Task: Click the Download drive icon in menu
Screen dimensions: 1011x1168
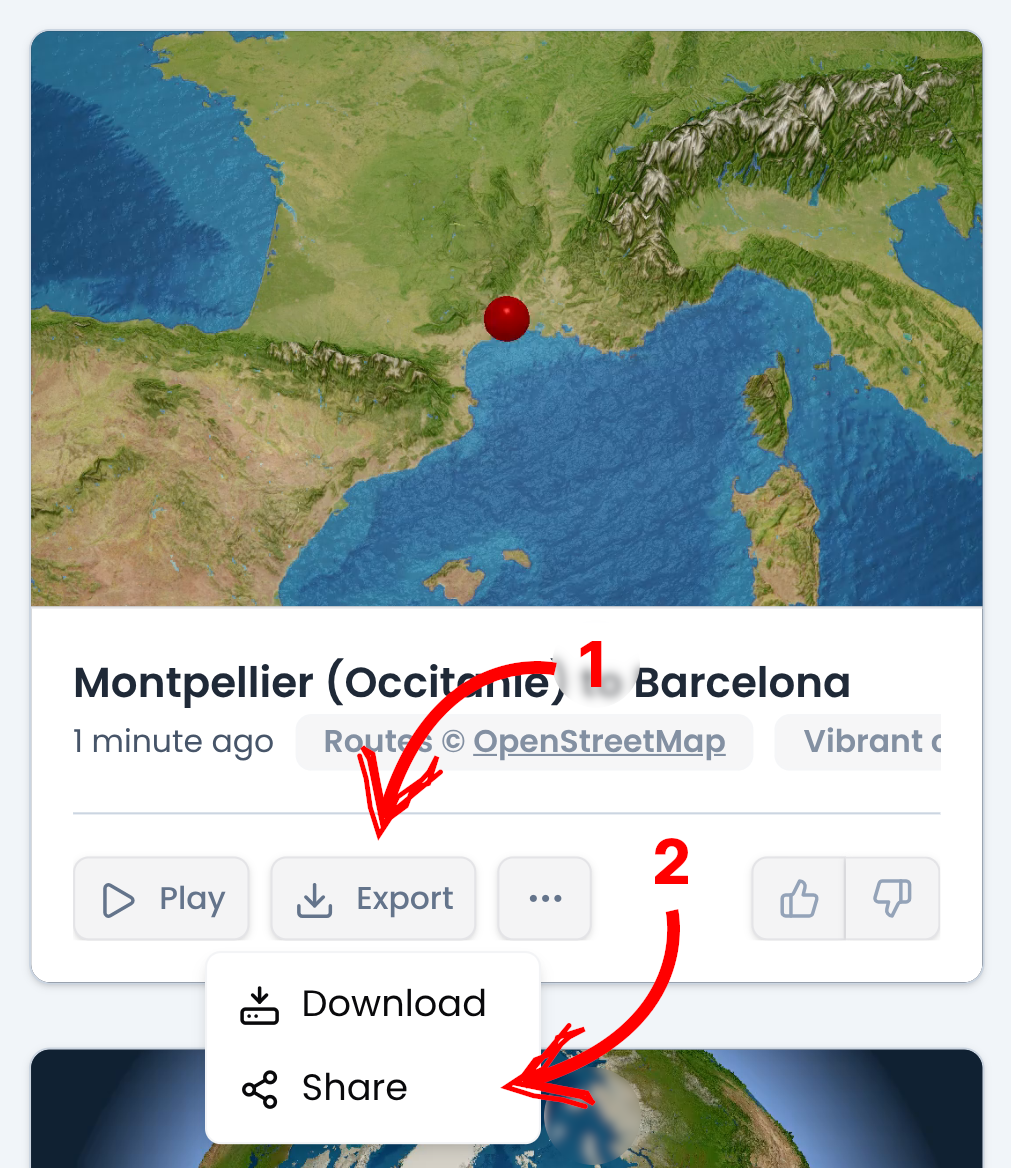Action: [x=259, y=1006]
